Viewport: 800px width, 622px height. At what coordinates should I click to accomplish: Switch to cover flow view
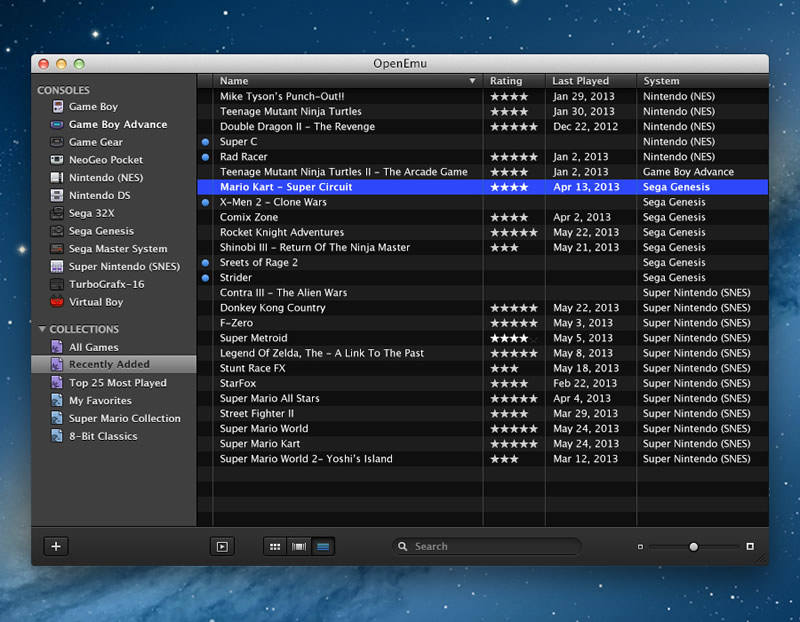coord(299,547)
